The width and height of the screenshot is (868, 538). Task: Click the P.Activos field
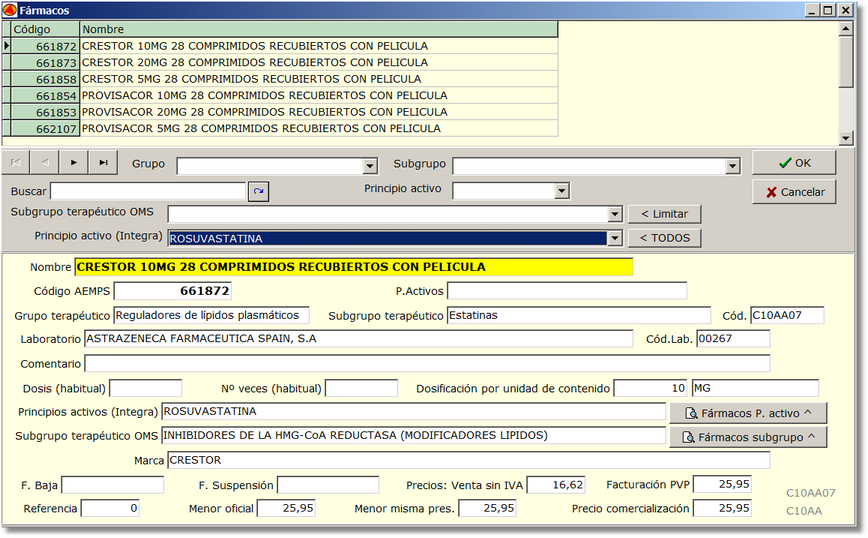(x=567, y=291)
